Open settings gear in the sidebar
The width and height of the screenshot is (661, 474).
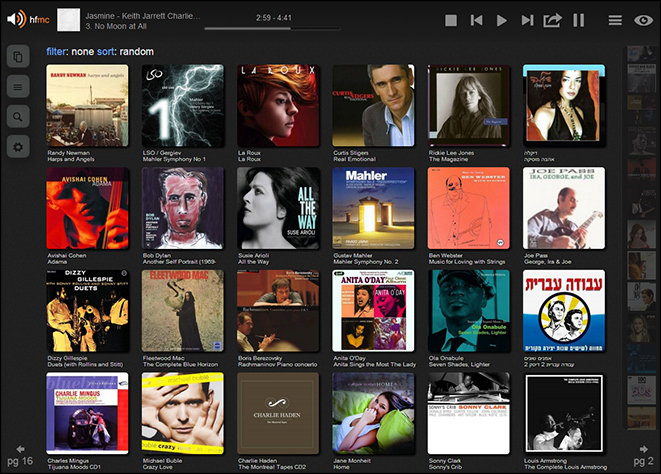pos(18,147)
